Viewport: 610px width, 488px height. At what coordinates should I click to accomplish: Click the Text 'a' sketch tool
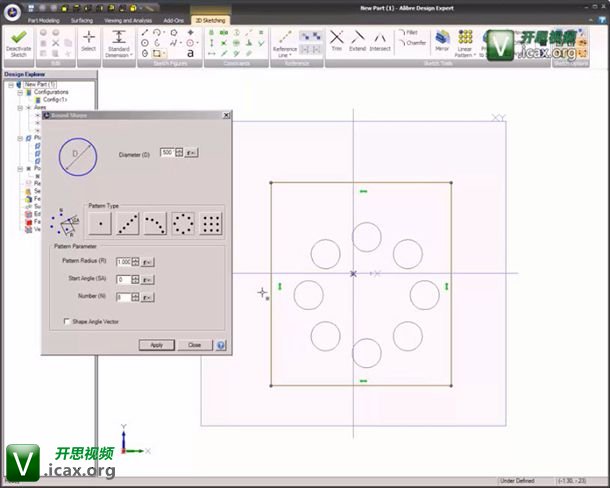pos(190,53)
